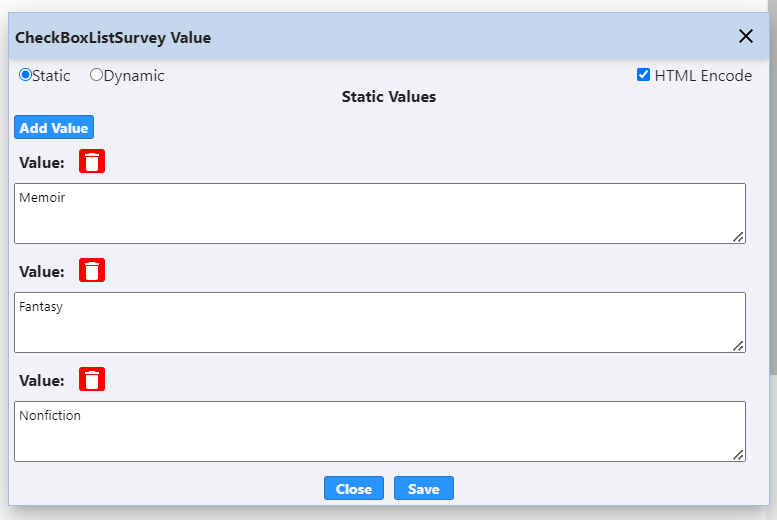The height and width of the screenshot is (520, 777).
Task: Grab the resize handle of the Nonfiction textarea
Action: (738, 455)
